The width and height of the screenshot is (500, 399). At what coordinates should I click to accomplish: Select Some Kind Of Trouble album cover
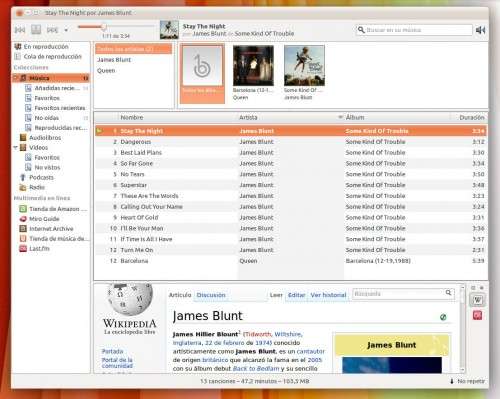coord(304,66)
